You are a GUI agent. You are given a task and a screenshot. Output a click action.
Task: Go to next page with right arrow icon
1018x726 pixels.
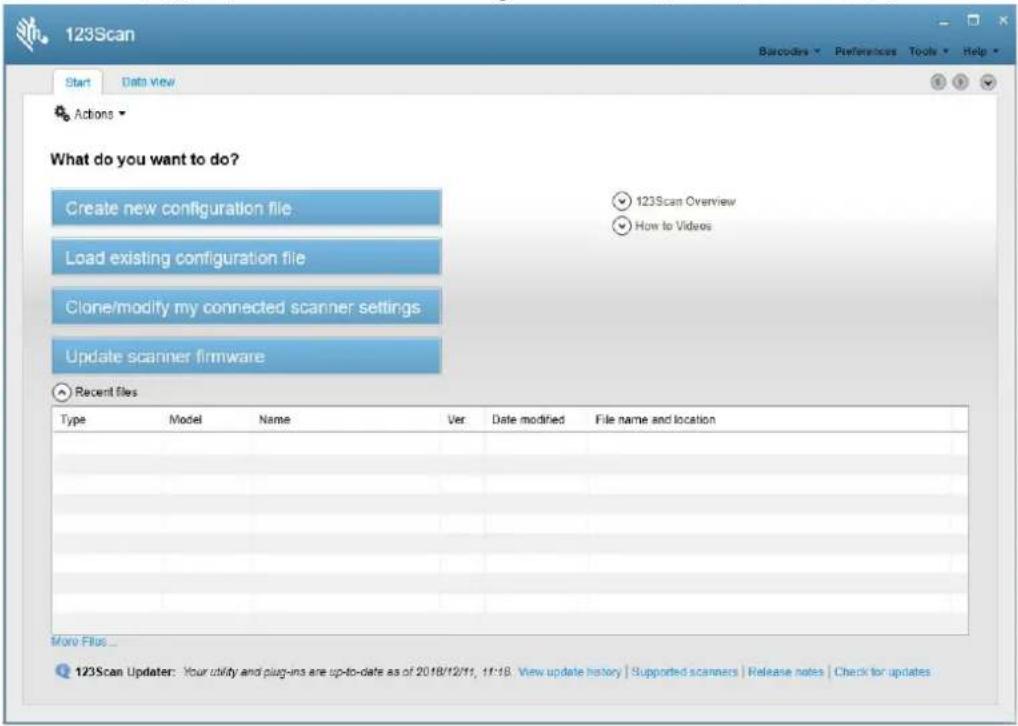point(960,82)
